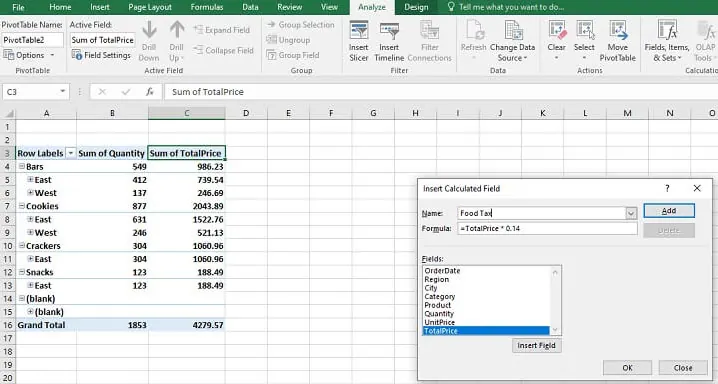Click the insert function fx icon
This screenshot has width=718, height=384.
click(150, 92)
